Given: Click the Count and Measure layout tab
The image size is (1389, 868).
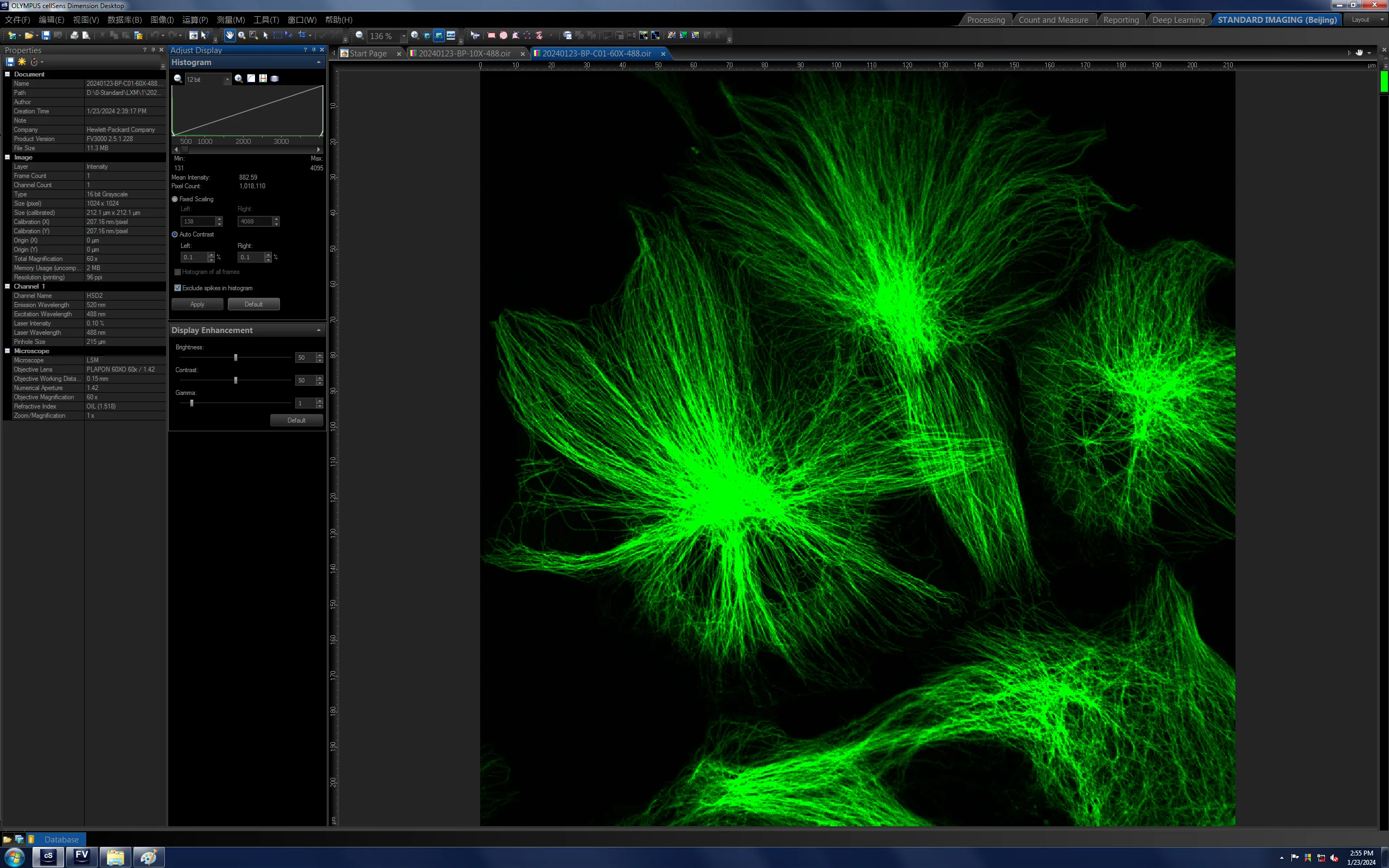Looking at the screenshot, I should click(x=1053, y=20).
